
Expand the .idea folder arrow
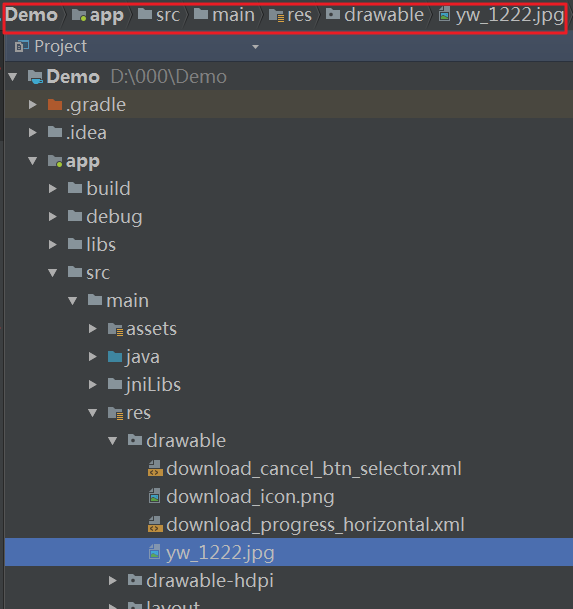pyautogui.click(x=33, y=132)
